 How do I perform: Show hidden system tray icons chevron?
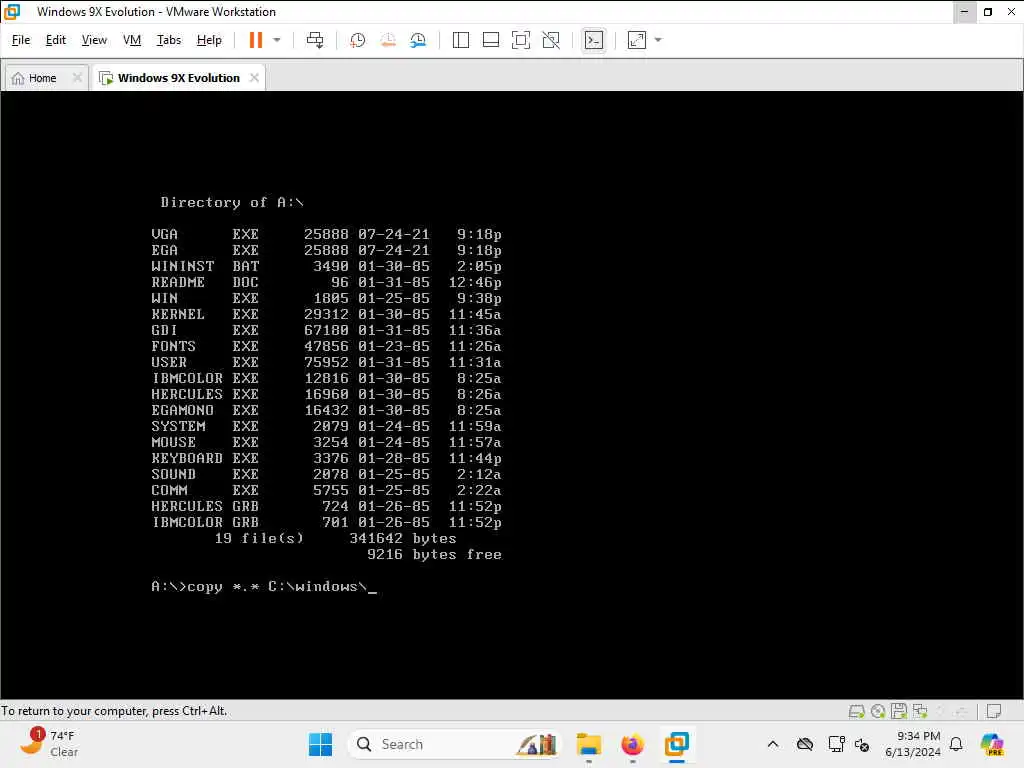tap(773, 744)
